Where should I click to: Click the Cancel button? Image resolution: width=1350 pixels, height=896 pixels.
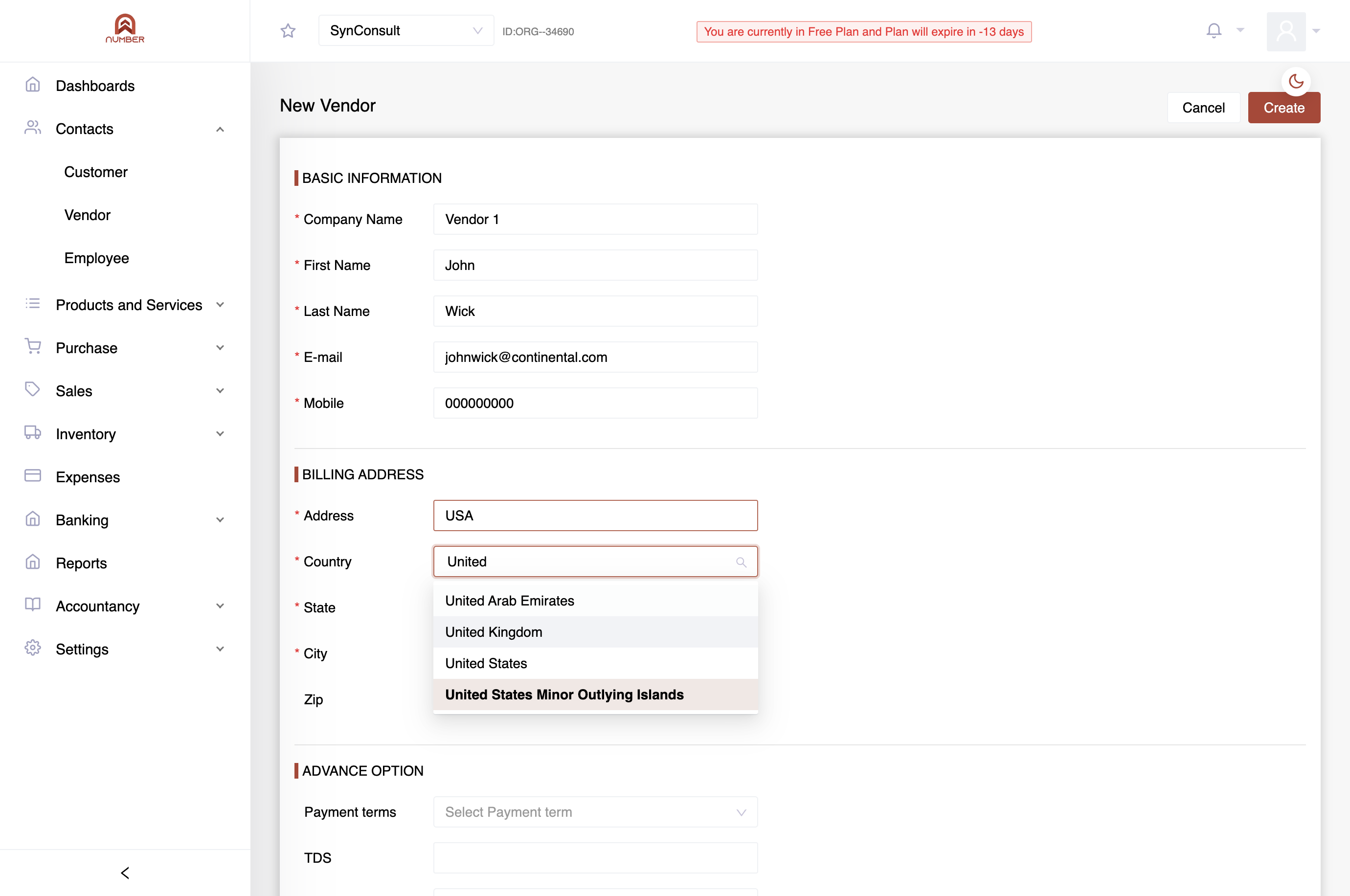[1203, 108]
